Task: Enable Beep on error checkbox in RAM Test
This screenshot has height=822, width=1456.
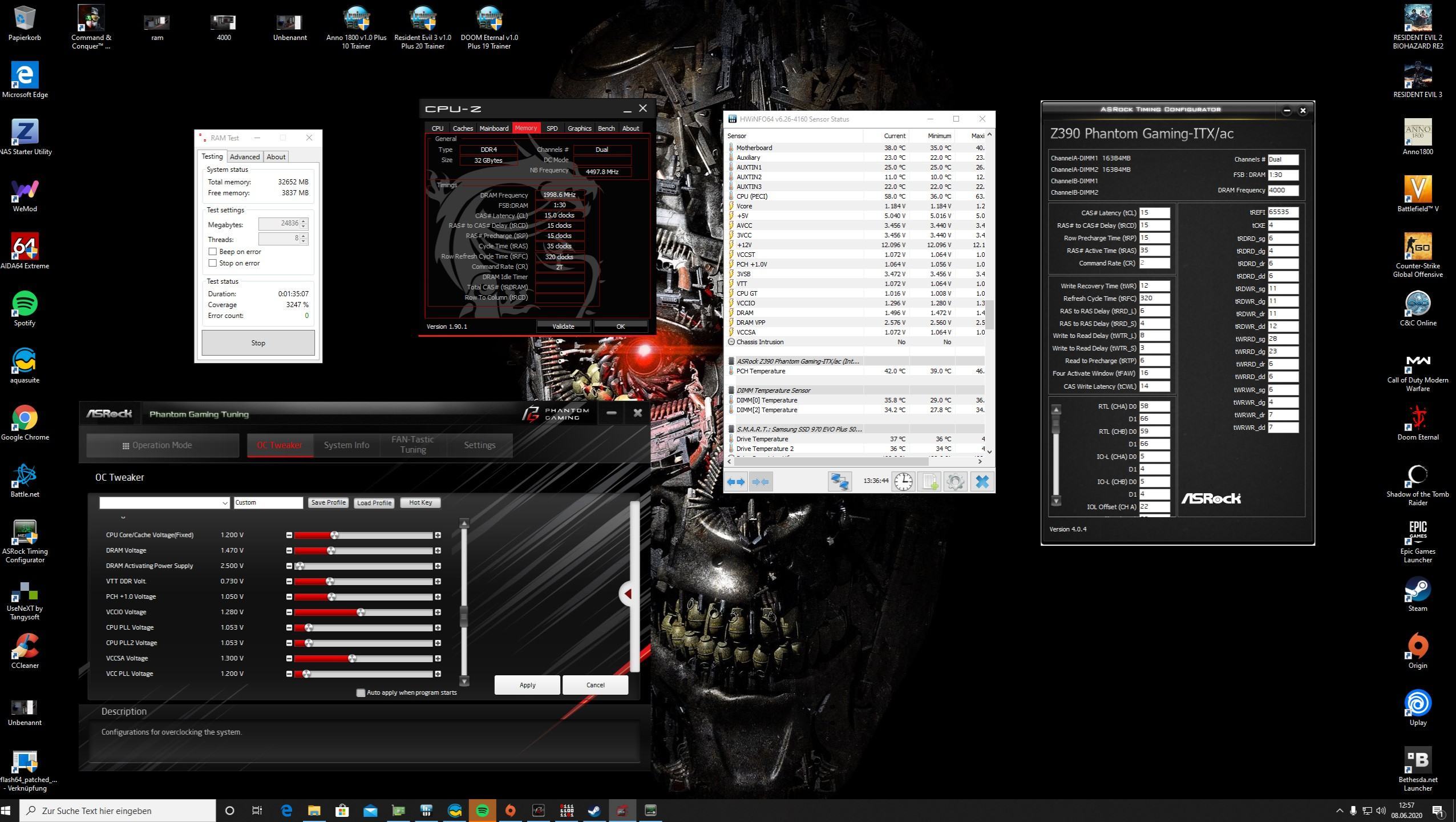Action: 213,252
